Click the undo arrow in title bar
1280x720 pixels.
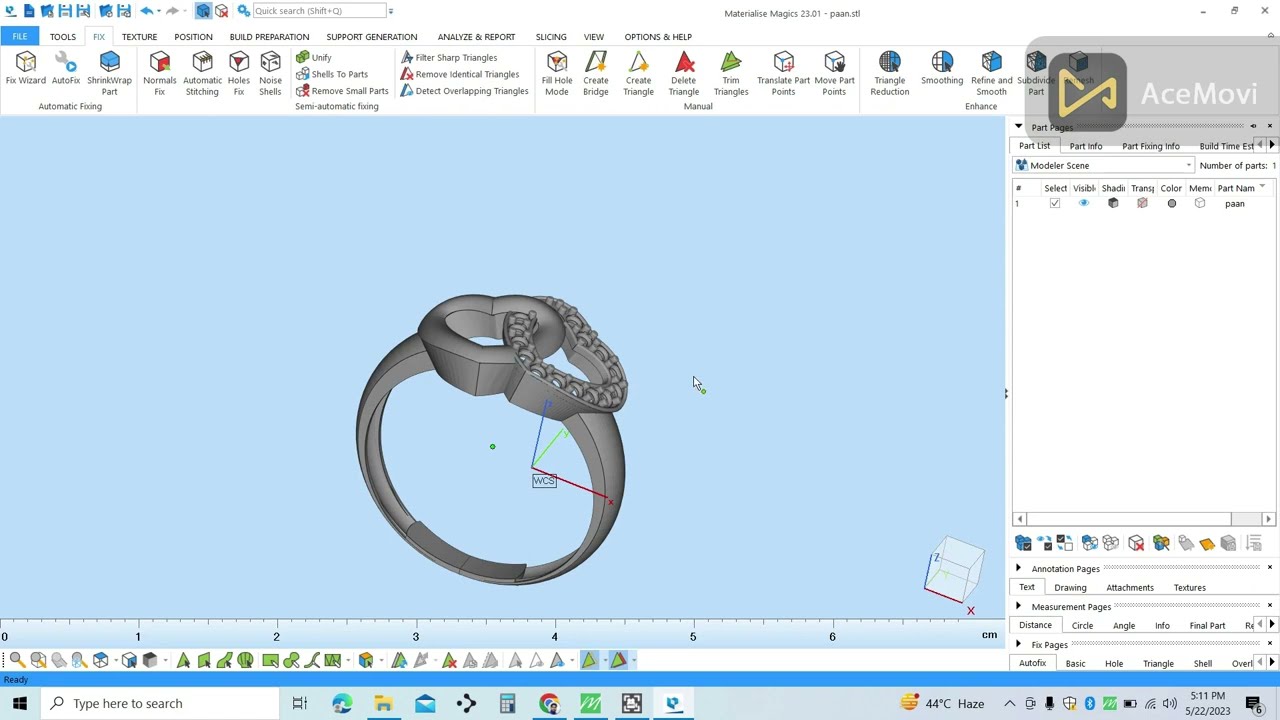pos(147,11)
